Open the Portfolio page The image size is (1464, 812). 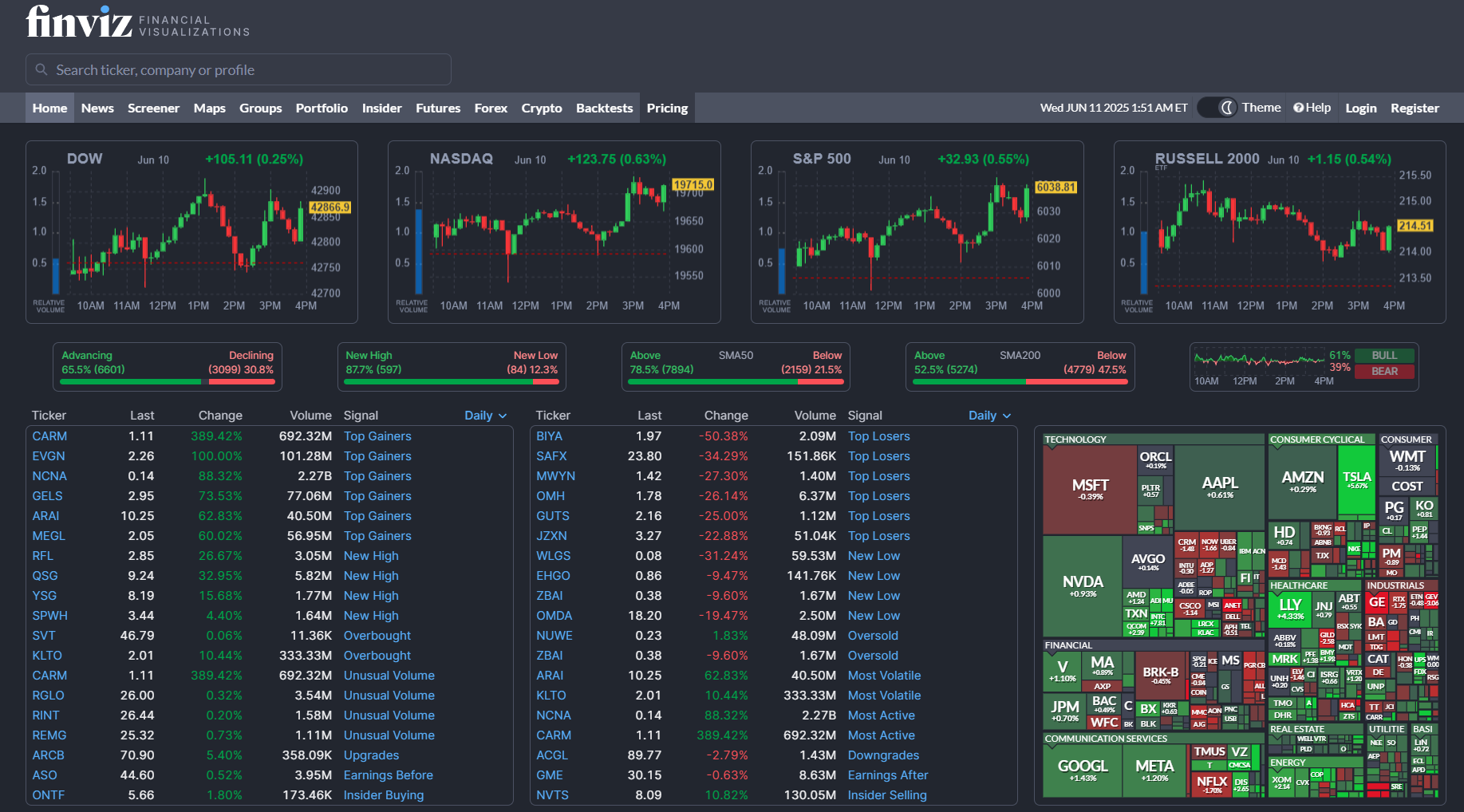(322, 108)
